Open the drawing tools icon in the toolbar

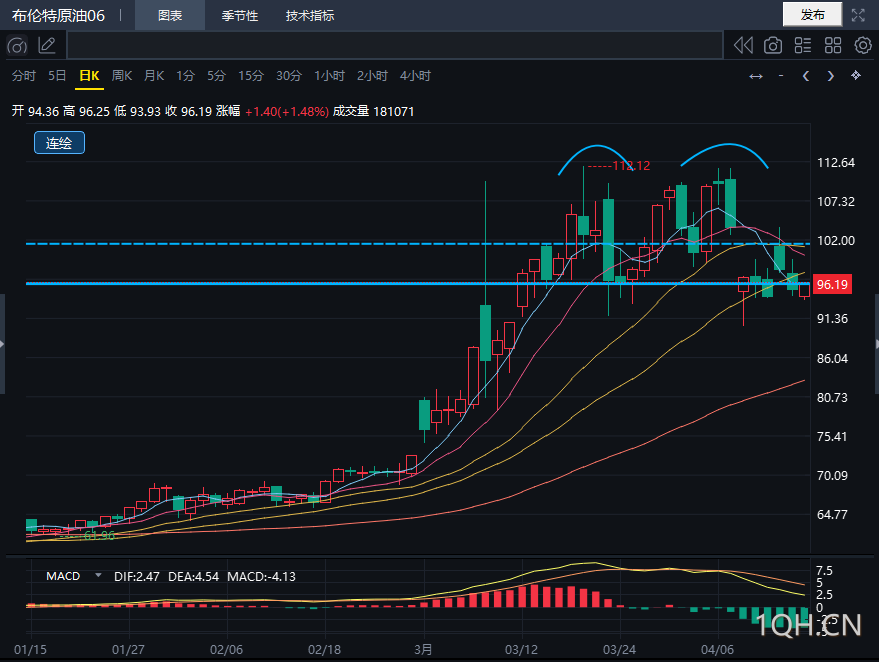(17, 44)
